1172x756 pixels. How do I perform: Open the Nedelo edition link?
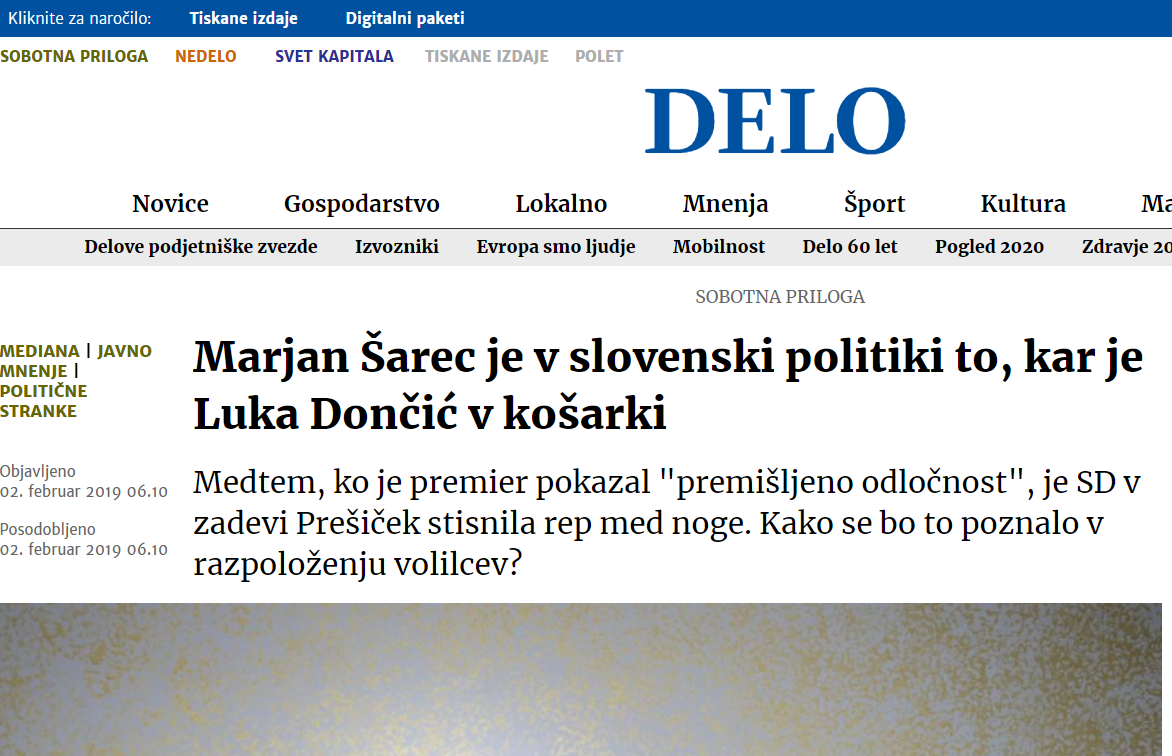pyautogui.click(x=206, y=56)
